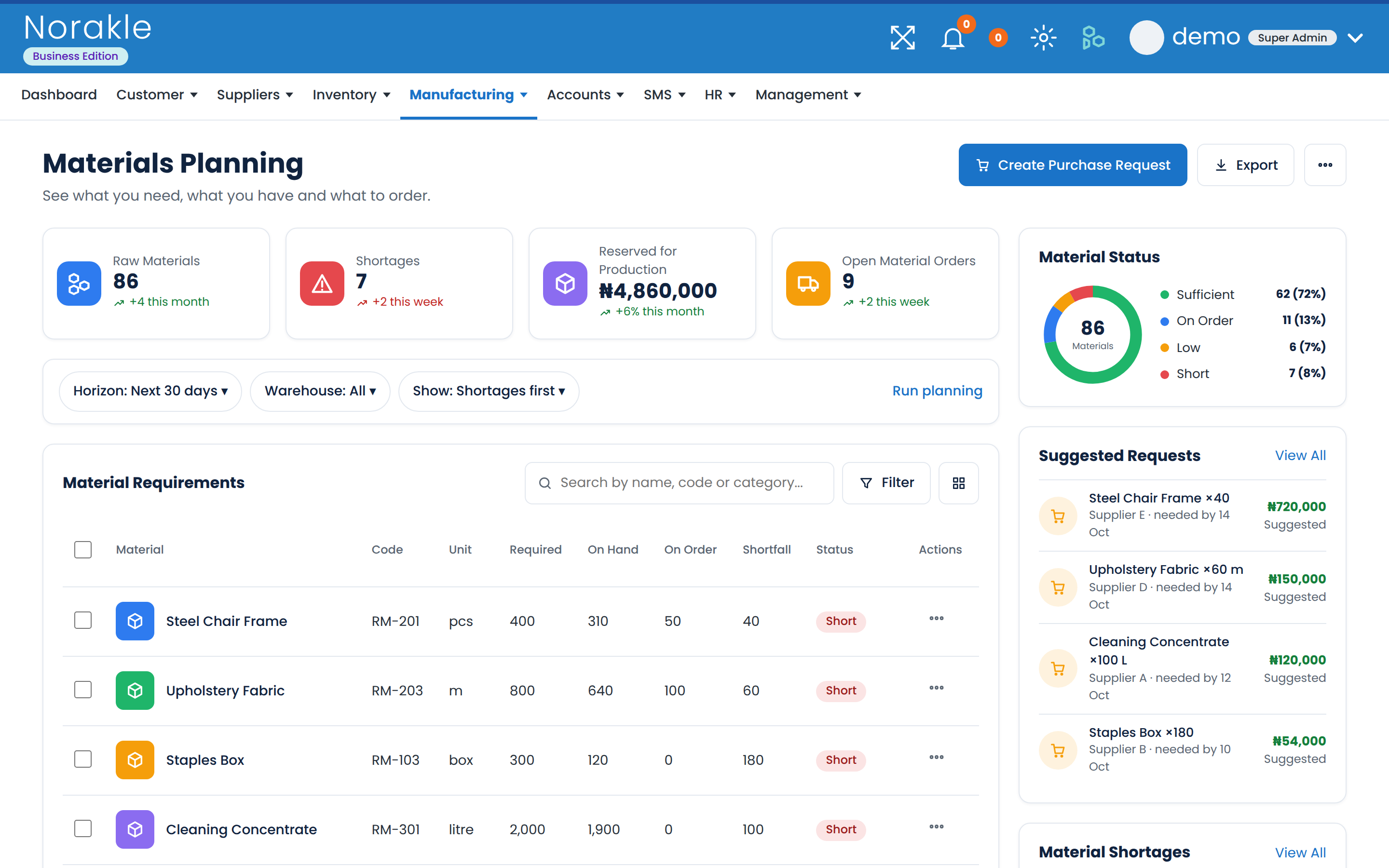Click Create Purchase Request button
The width and height of the screenshot is (1389, 868).
(1073, 165)
